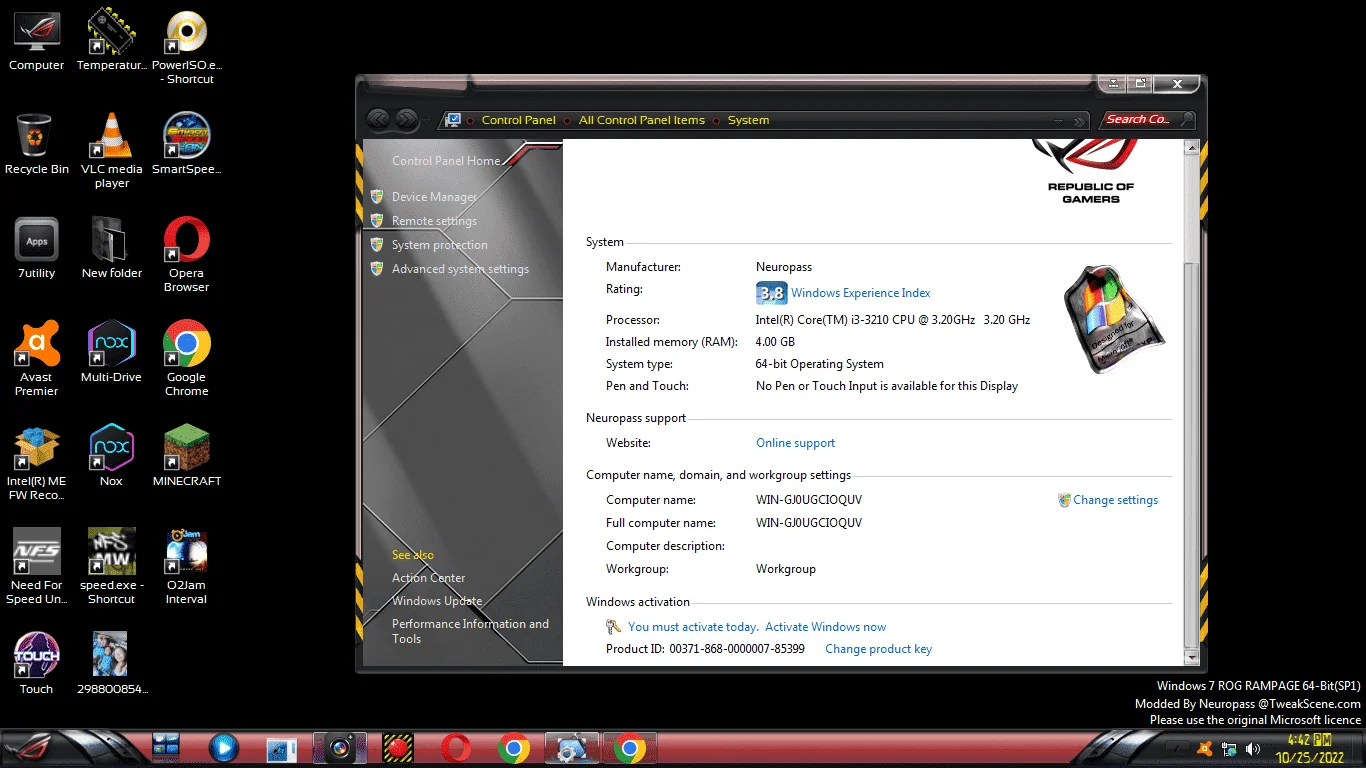The height and width of the screenshot is (768, 1366).
Task: Open the taskbar clock and date
Action: [1309, 749]
